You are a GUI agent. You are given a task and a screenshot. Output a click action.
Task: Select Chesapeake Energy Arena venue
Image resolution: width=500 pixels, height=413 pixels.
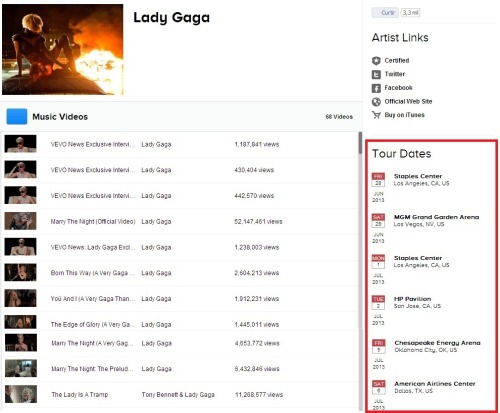tap(437, 343)
